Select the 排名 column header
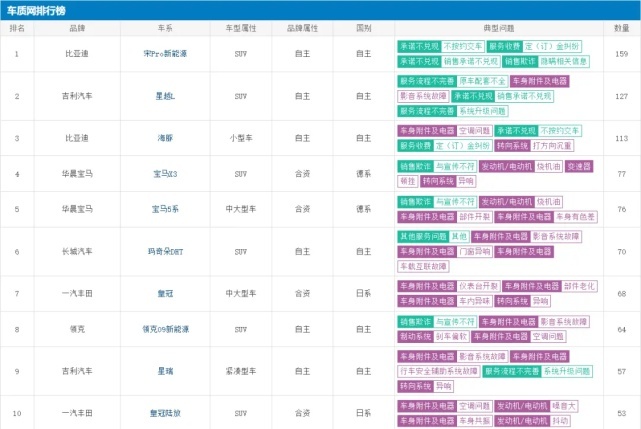641x429 pixels. [17, 28]
